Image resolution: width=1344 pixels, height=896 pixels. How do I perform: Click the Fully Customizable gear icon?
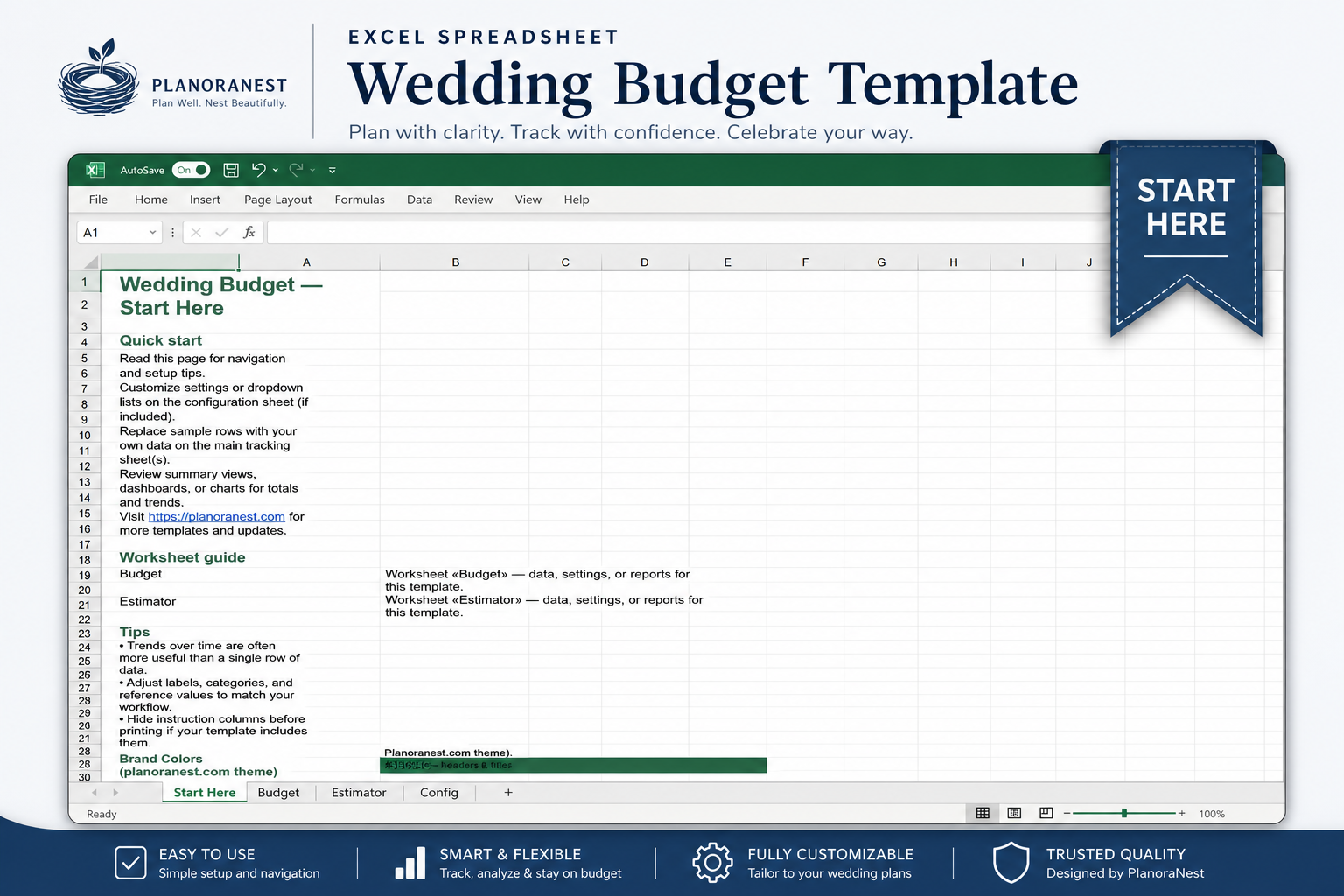tap(712, 863)
